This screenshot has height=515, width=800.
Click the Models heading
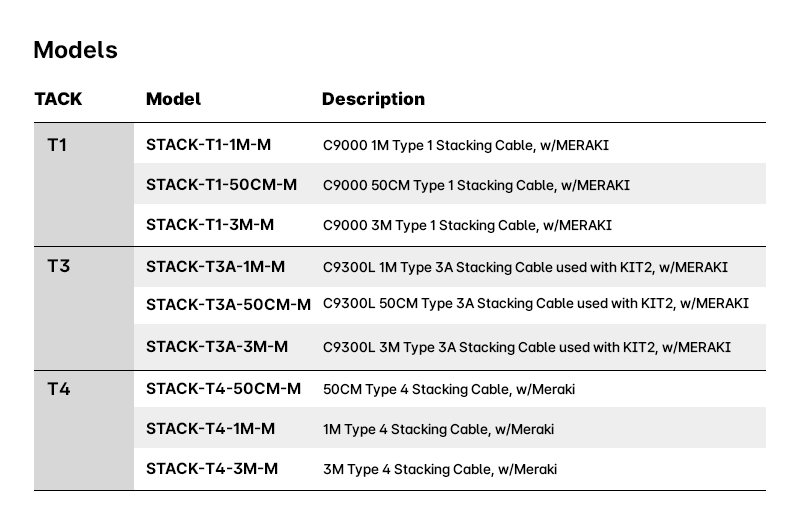coord(75,50)
